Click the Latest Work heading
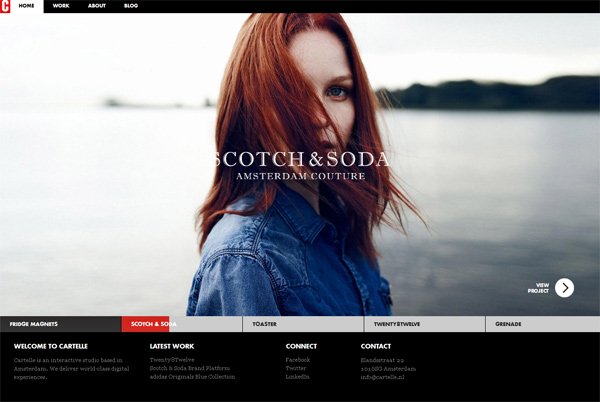Viewport: 600px width, 402px height. (172, 346)
